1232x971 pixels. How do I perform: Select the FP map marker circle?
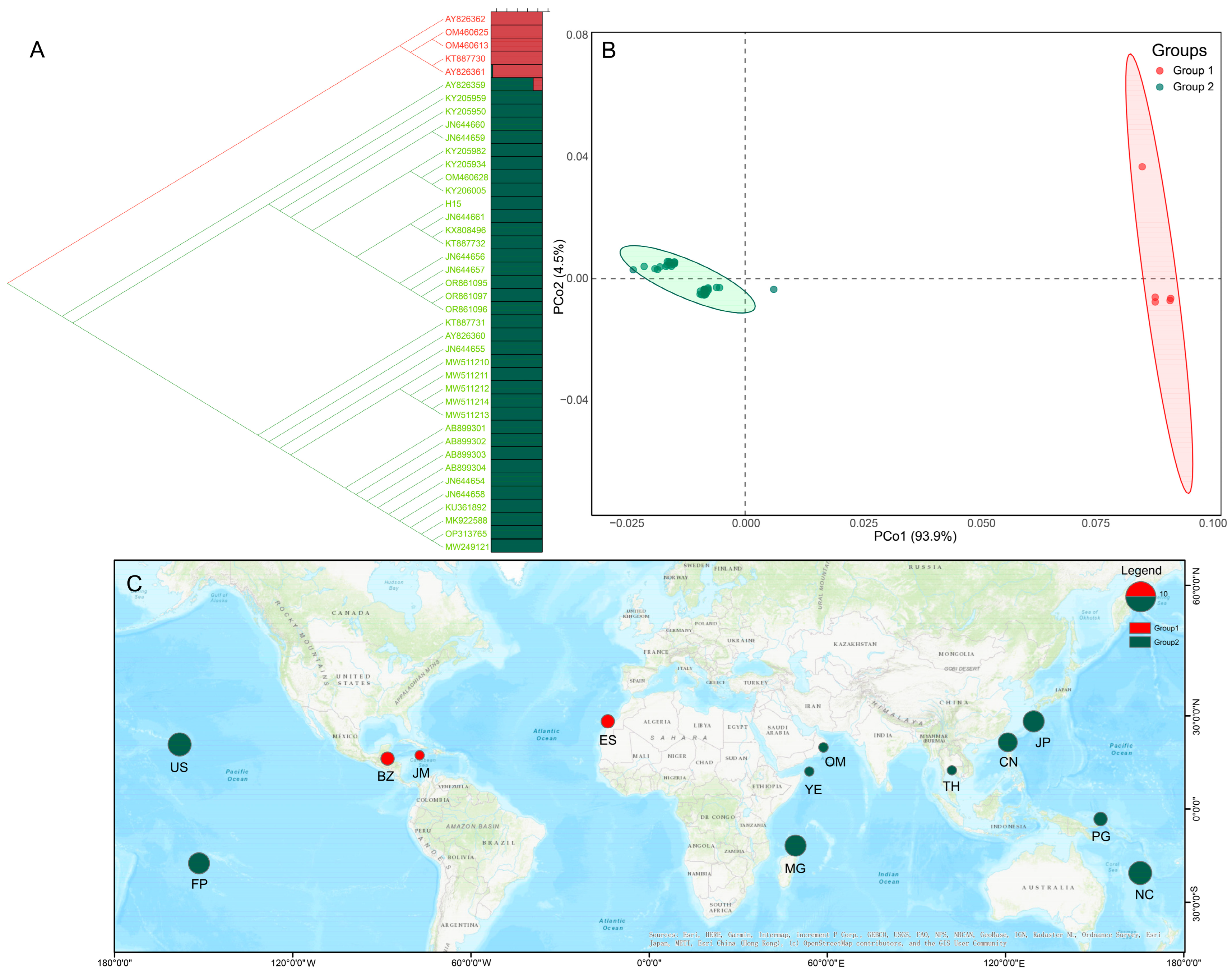(x=199, y=863)
